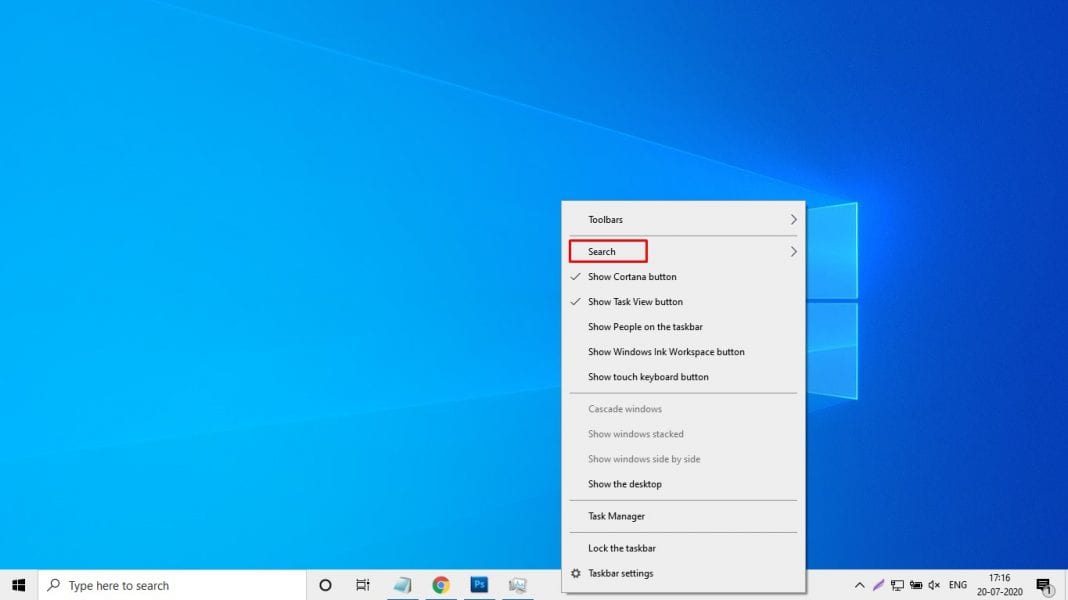Screen dimensions: 1068x600
Task: Expand hidden icons in the system tray
Action: point(859,585)
